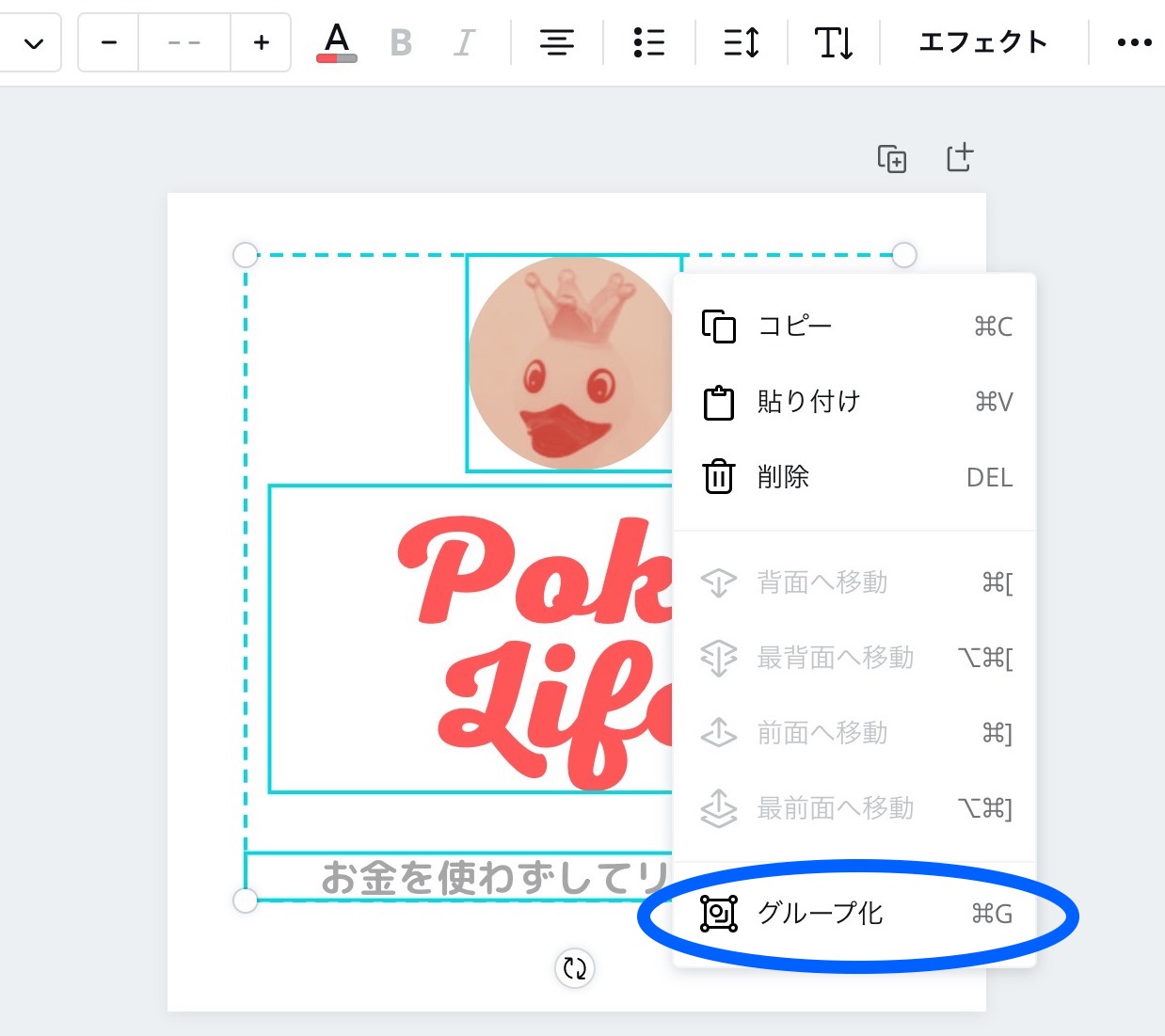Screen dimensions: 1165x1036
Task: Increase font size with plus button
Action: point(261,43)
